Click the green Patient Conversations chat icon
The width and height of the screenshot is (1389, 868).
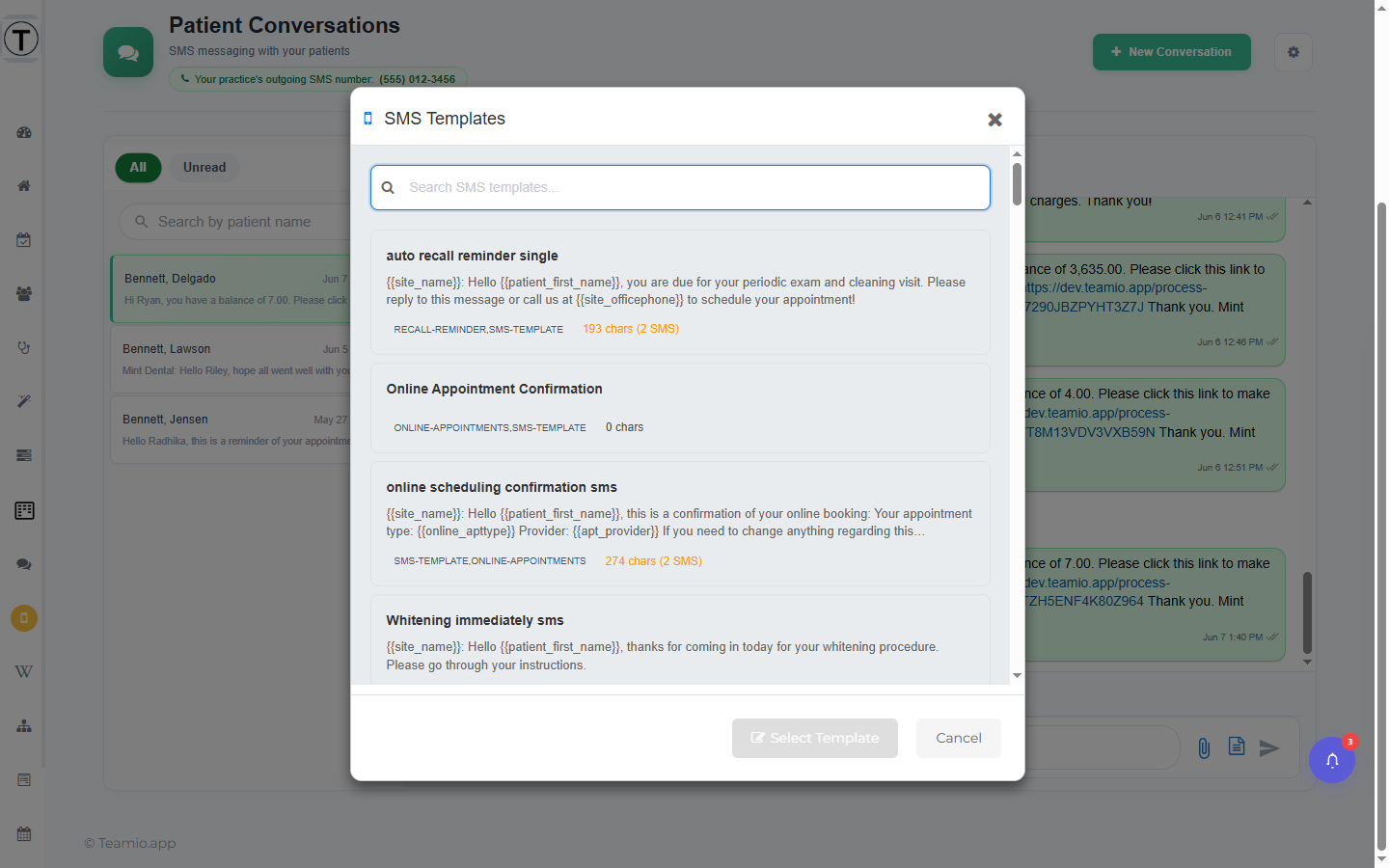[128, 52]
